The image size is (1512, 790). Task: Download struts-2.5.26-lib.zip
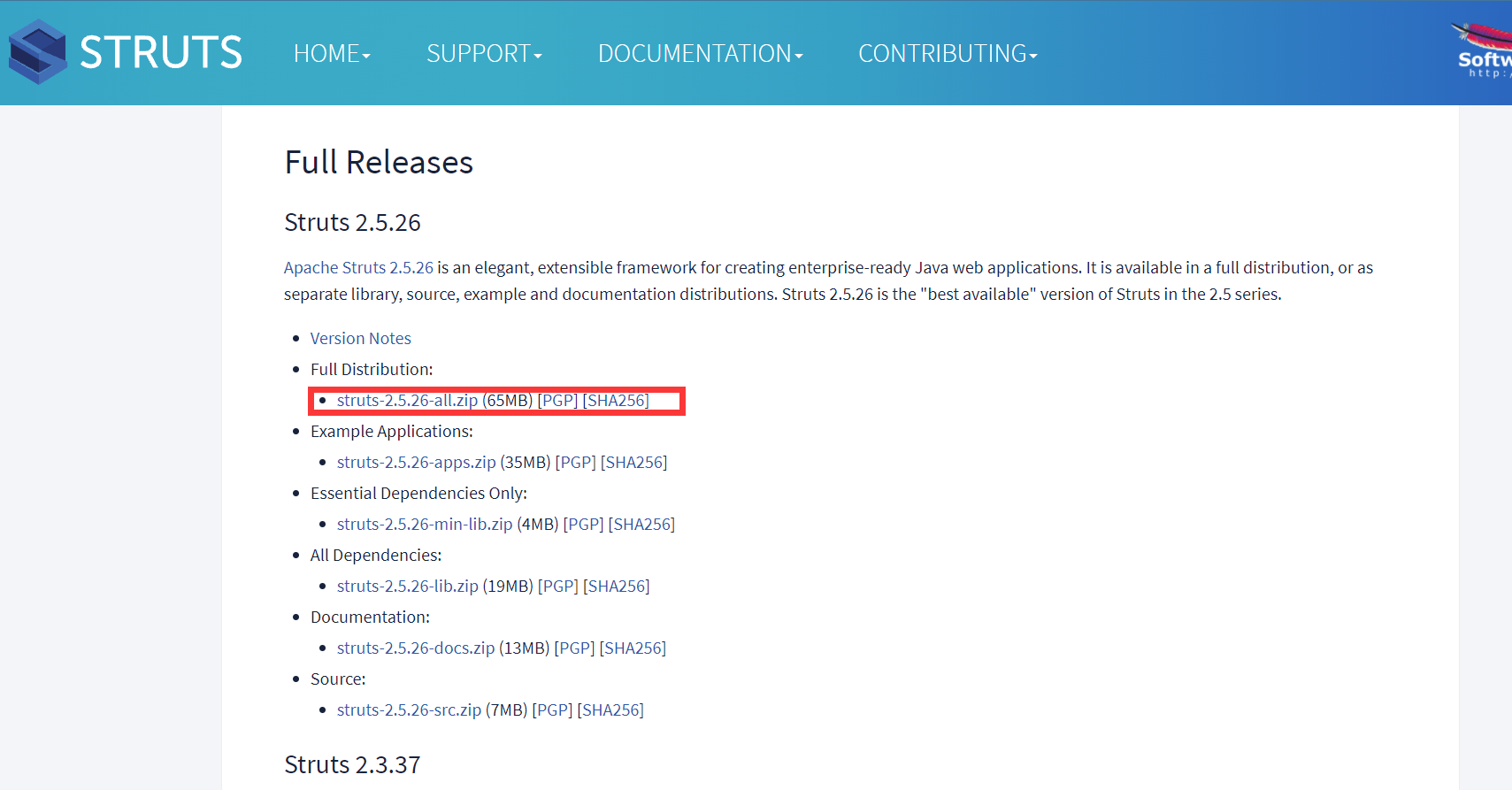click(x=408, y=586)
